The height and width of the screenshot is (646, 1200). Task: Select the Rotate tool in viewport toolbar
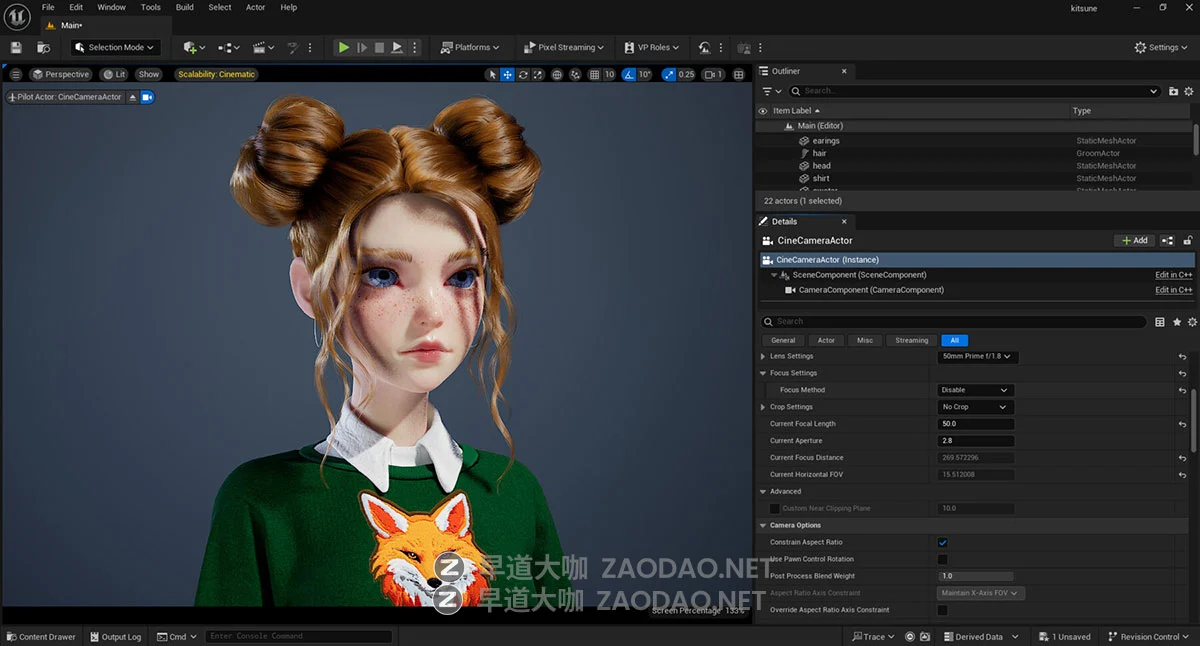(523, 74)
